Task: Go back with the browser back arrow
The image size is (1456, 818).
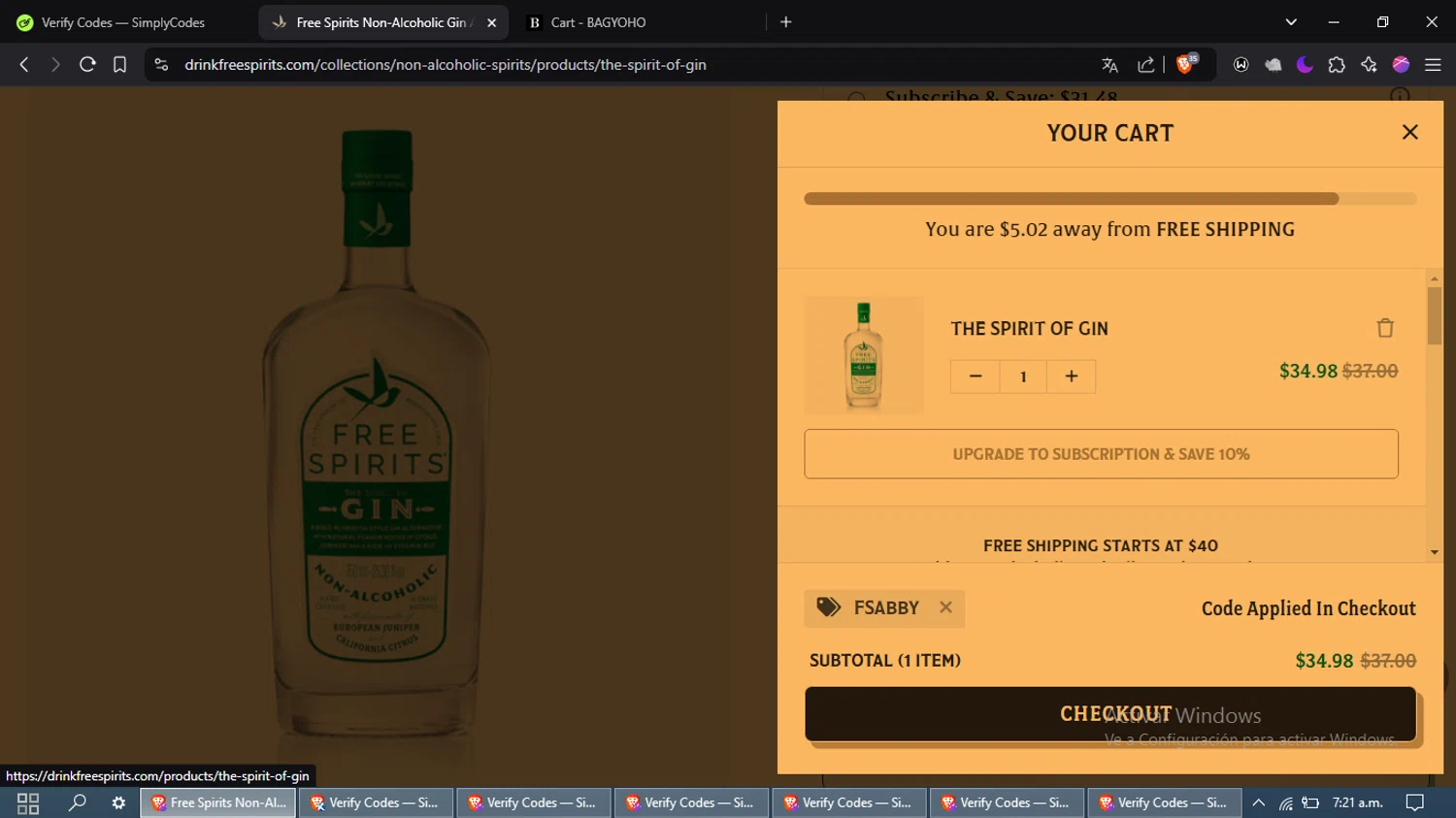Action: pos(24,65)
